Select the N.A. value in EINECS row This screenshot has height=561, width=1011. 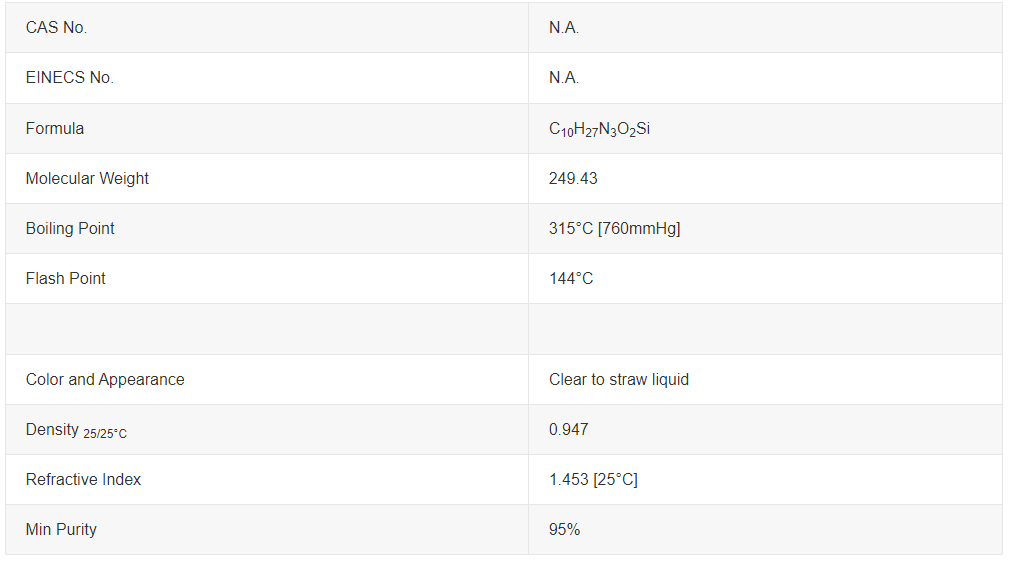(564, 78)
